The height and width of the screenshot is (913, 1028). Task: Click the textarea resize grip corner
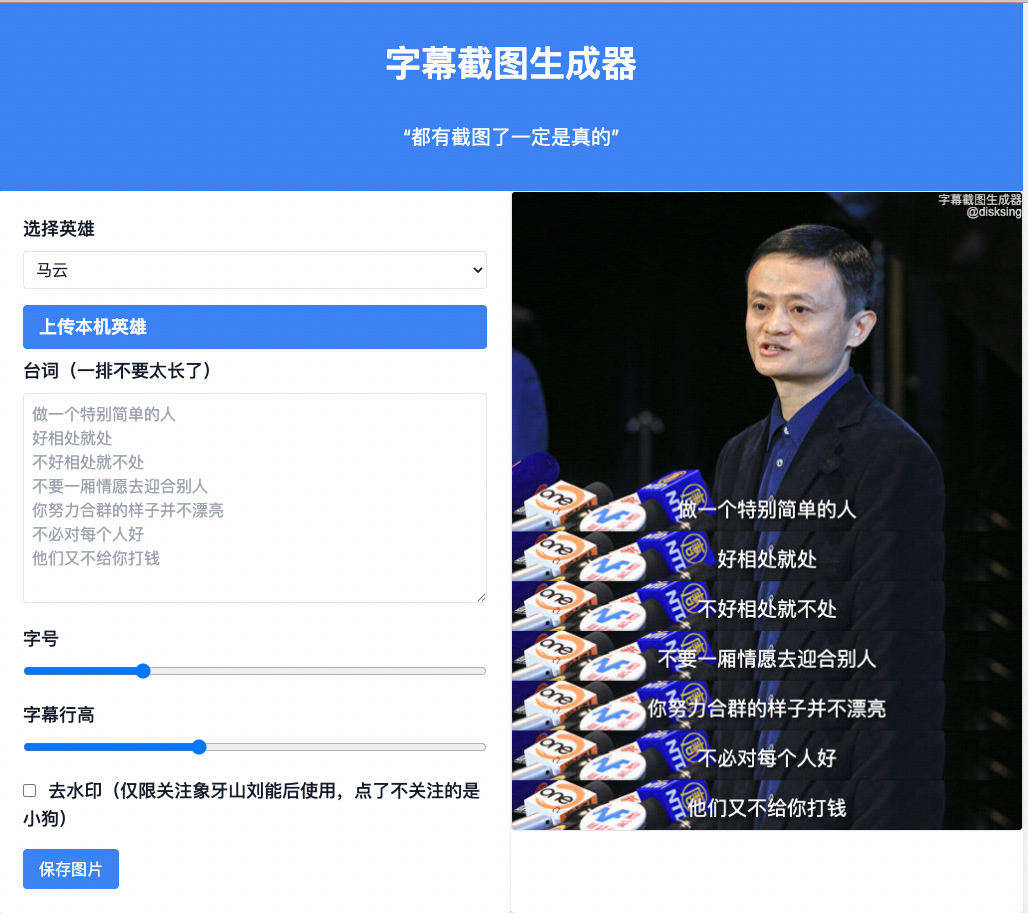tap(481, 597)
